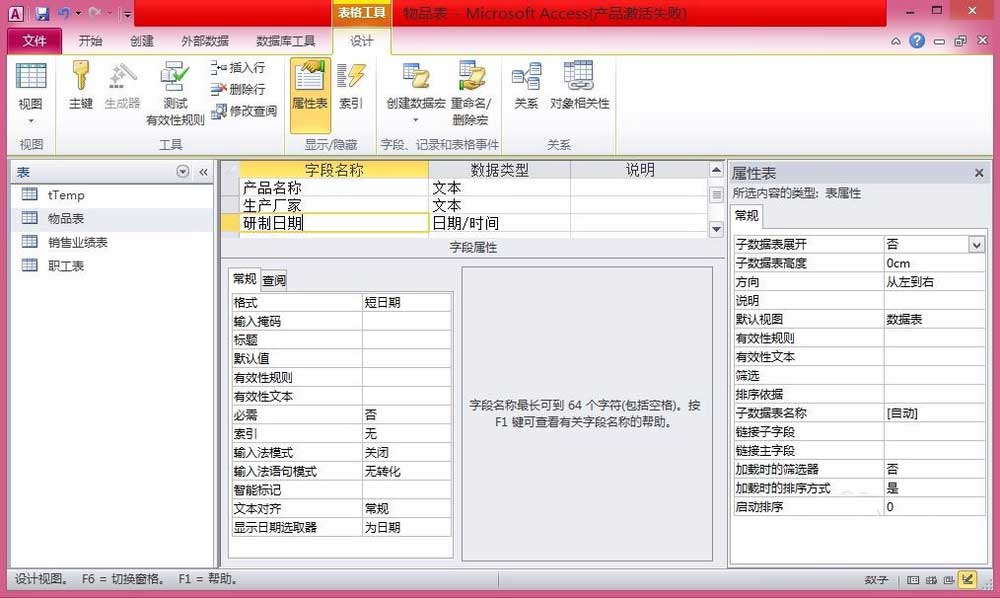
Task: Collapse the ribbon with the caret icon
Action: click(895, 41)
